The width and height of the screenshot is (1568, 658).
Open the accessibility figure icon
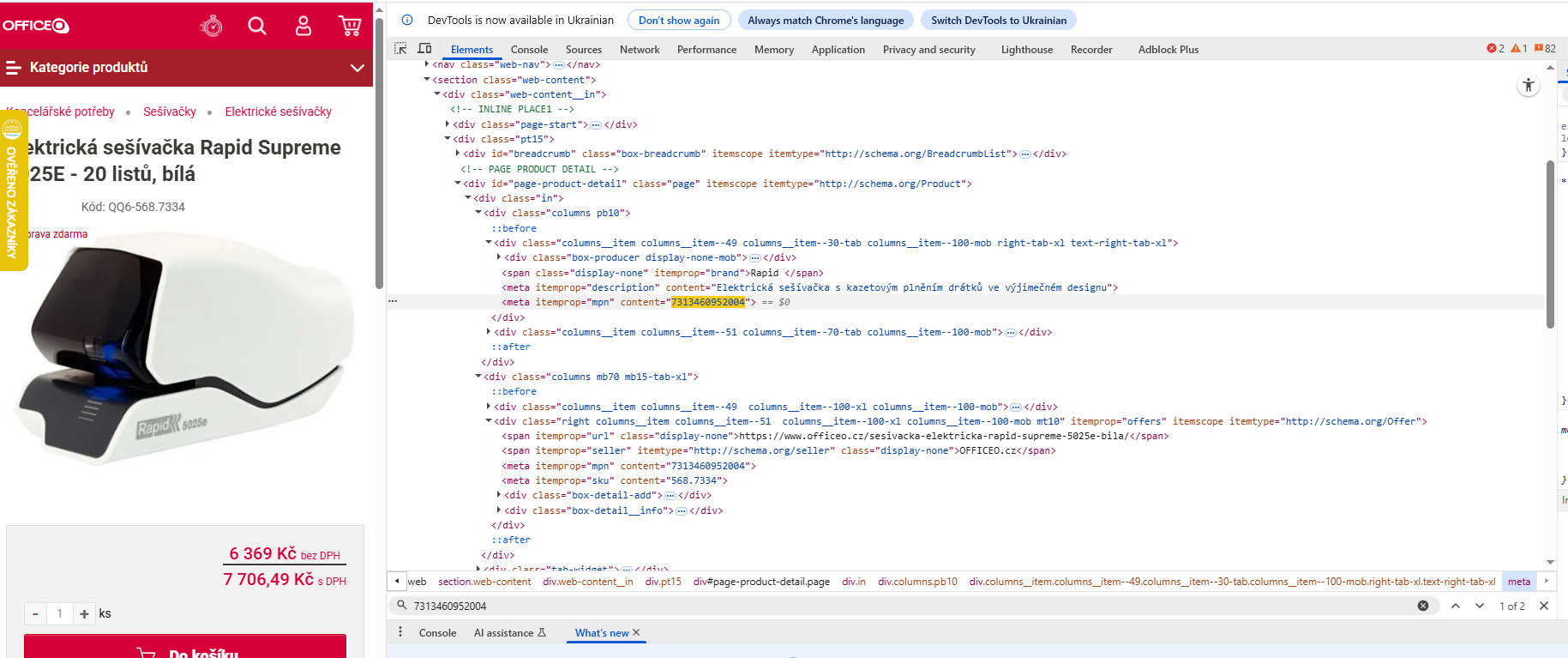tap(1529, 85)
